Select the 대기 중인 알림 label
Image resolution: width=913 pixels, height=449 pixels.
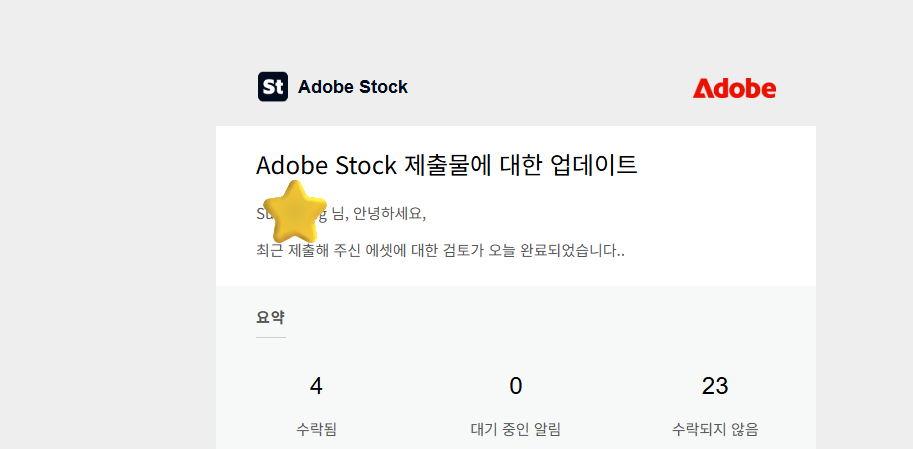click(x=515, y=430)
